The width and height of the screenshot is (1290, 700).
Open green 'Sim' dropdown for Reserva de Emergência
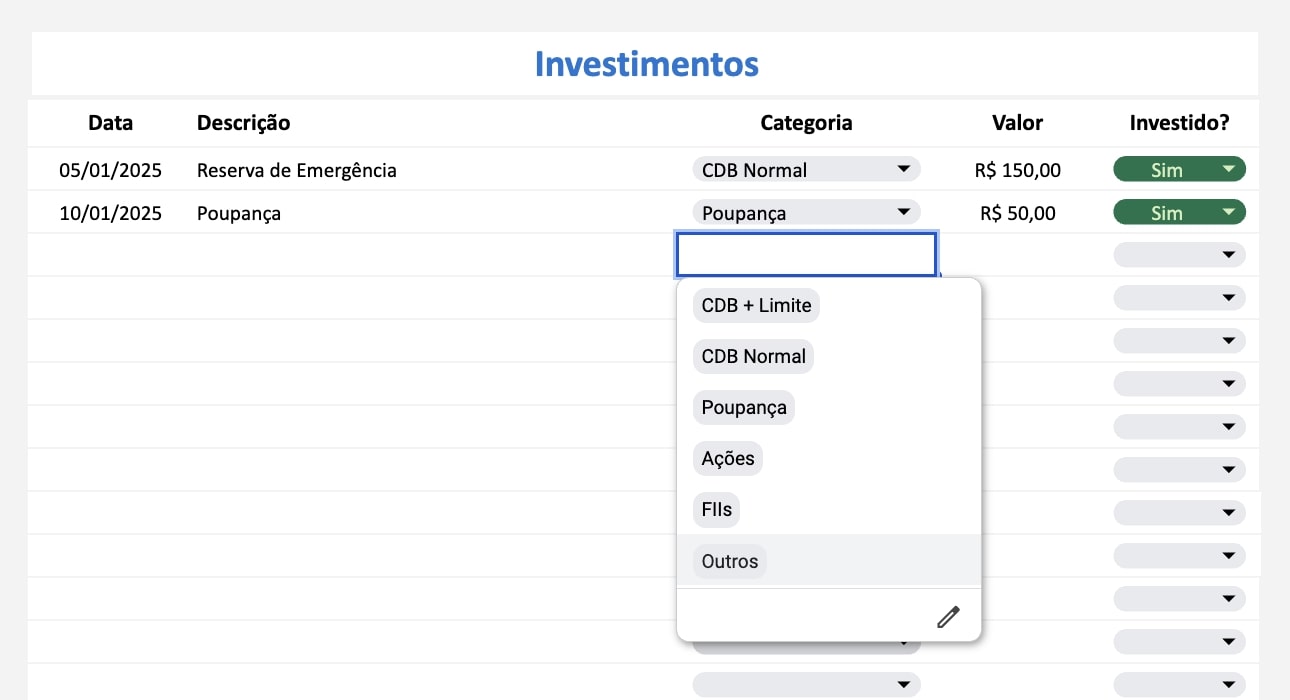click(1179, 170)
